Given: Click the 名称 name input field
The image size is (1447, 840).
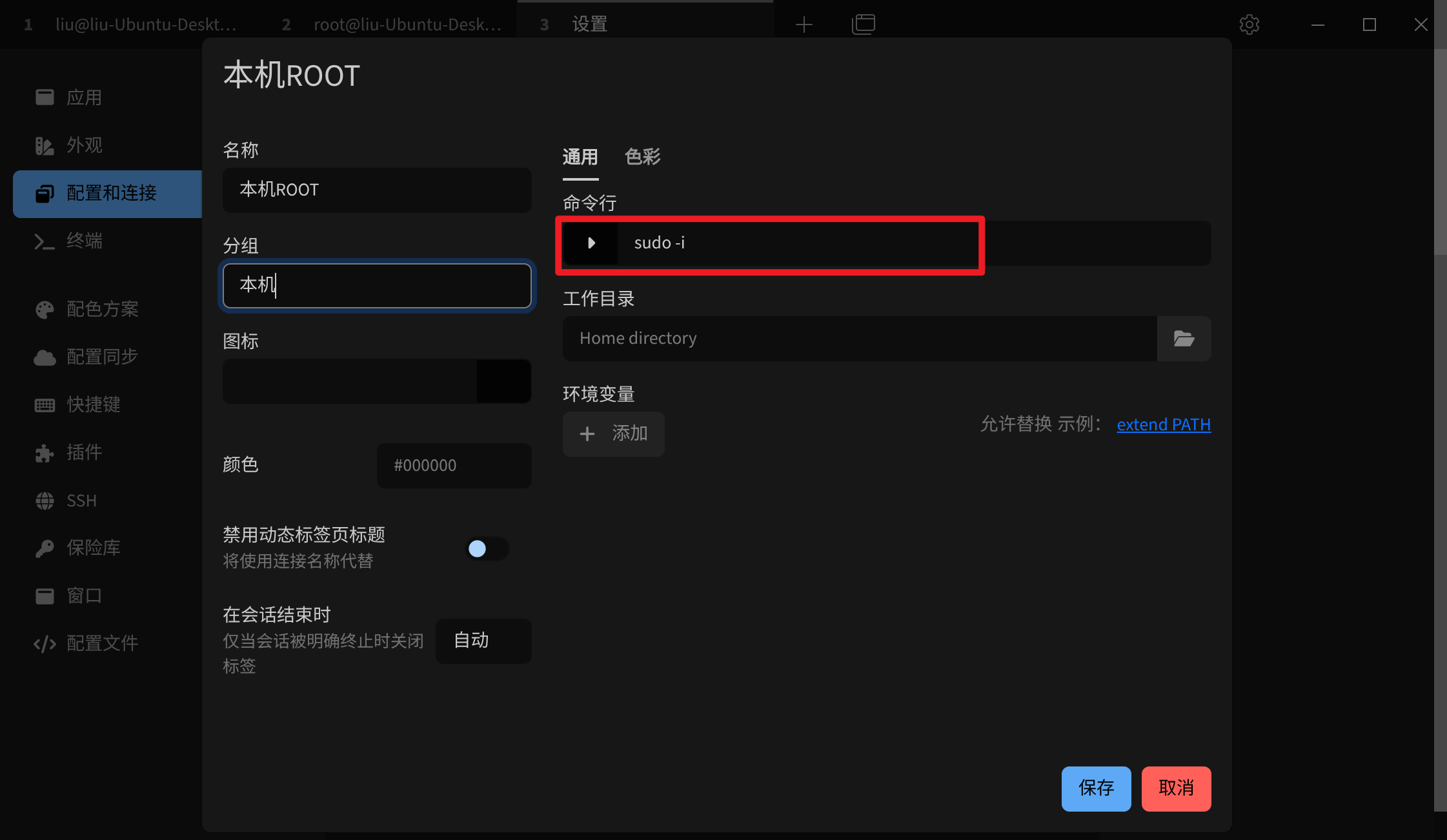Looking at the screenshot, I should 376,190.
